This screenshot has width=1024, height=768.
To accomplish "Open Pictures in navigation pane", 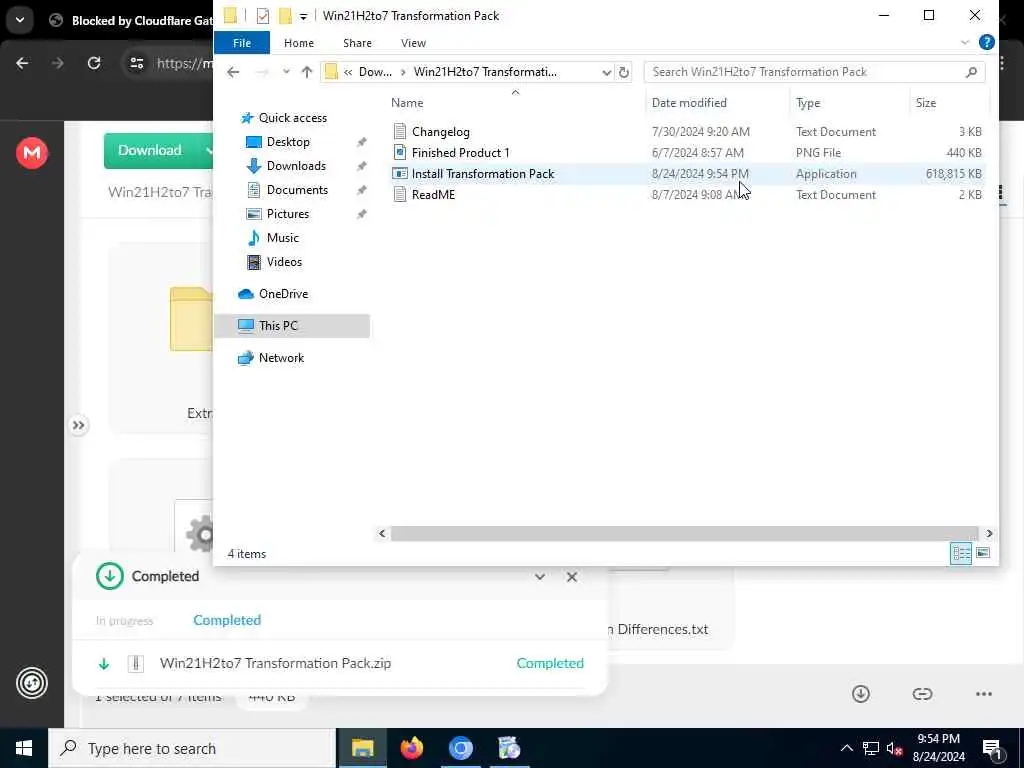I will coord(287,214).
